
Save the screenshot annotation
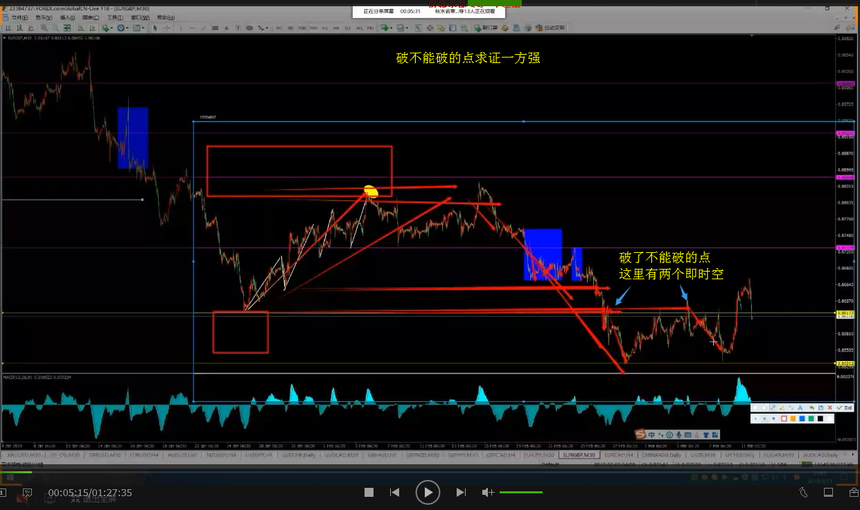[821, 407]
